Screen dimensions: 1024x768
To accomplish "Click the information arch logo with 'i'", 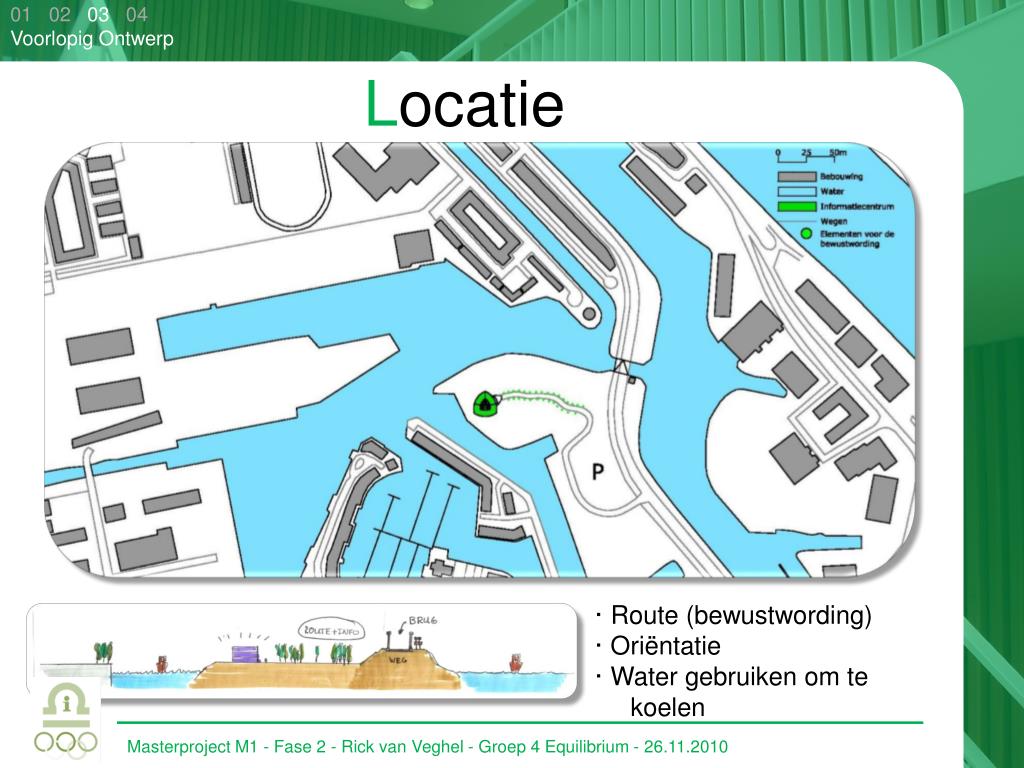I will click(67, 704).
